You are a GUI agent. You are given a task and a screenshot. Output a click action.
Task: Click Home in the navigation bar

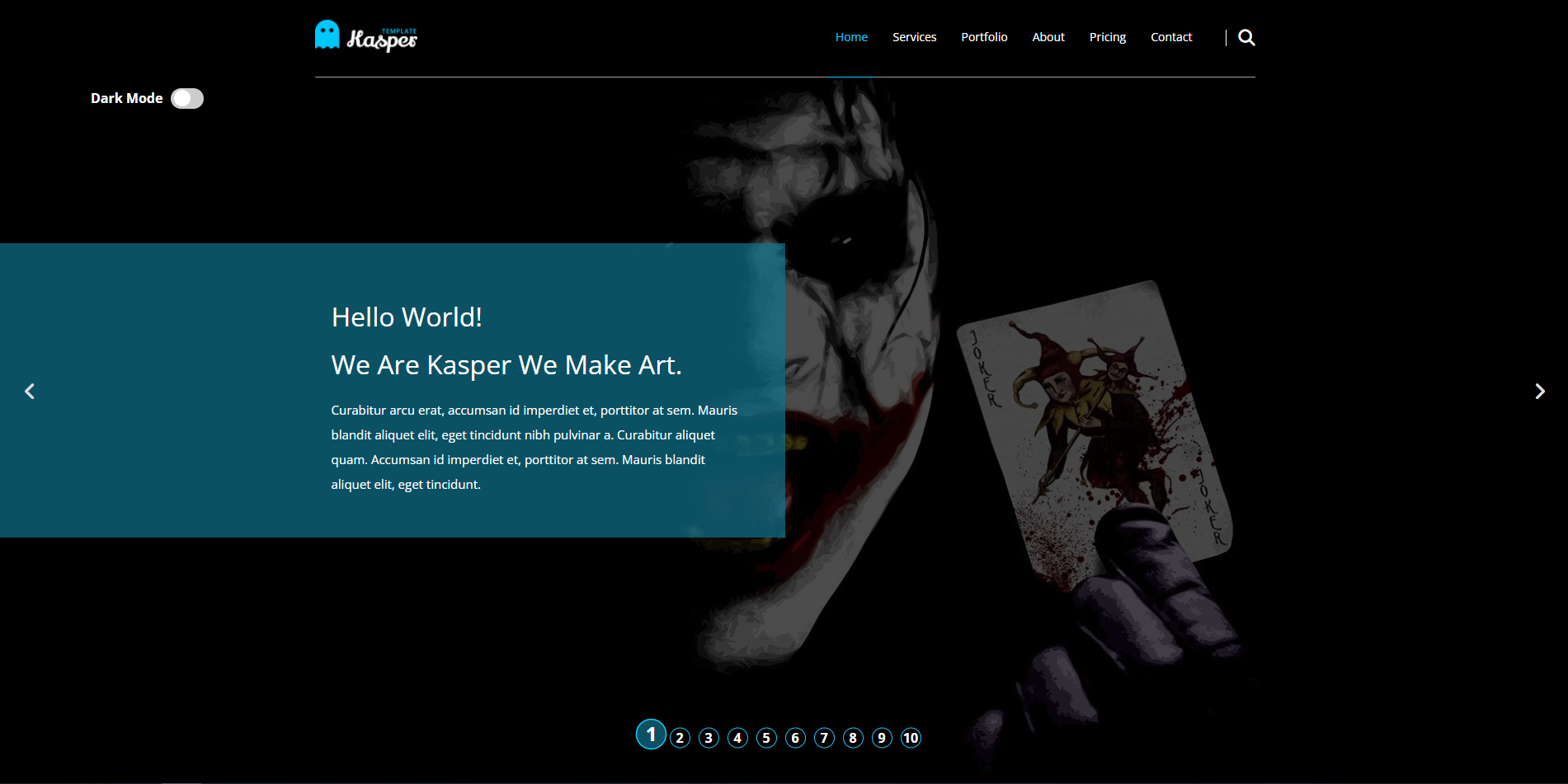[851, 36]
